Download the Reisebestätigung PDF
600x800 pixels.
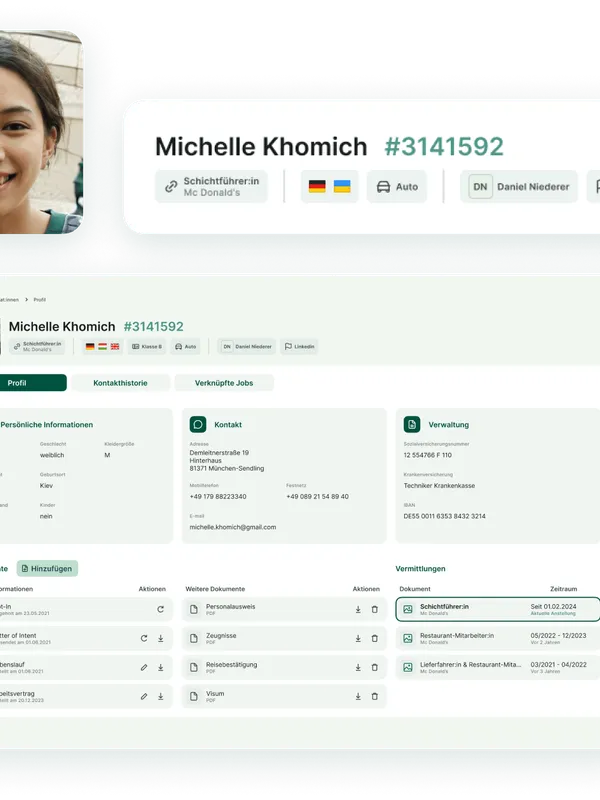tap(358, 667)
